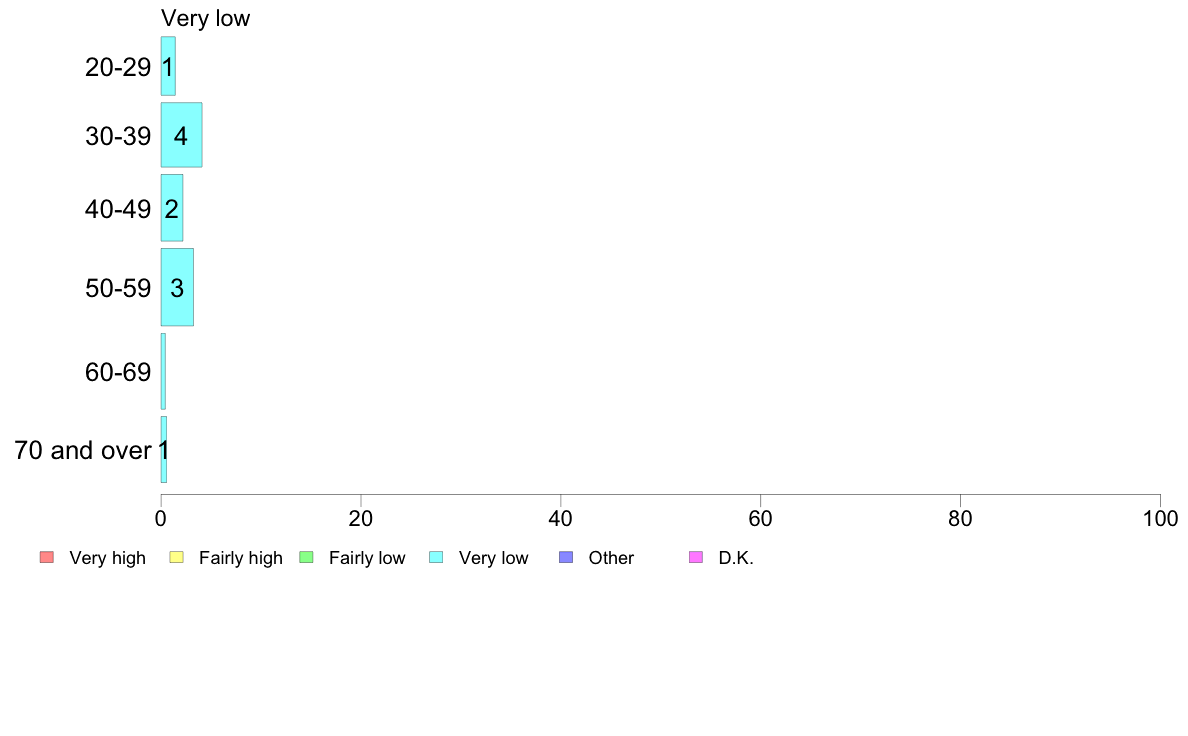
Task: Click the Fairly high yellow legend swatch
Action: point(177,557)
